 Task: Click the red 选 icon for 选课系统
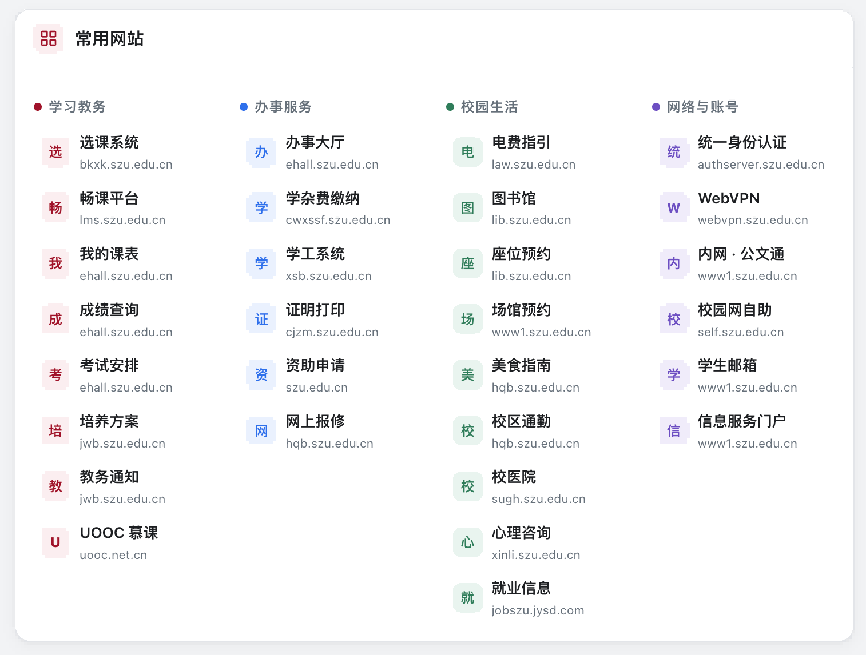[55, 152]
